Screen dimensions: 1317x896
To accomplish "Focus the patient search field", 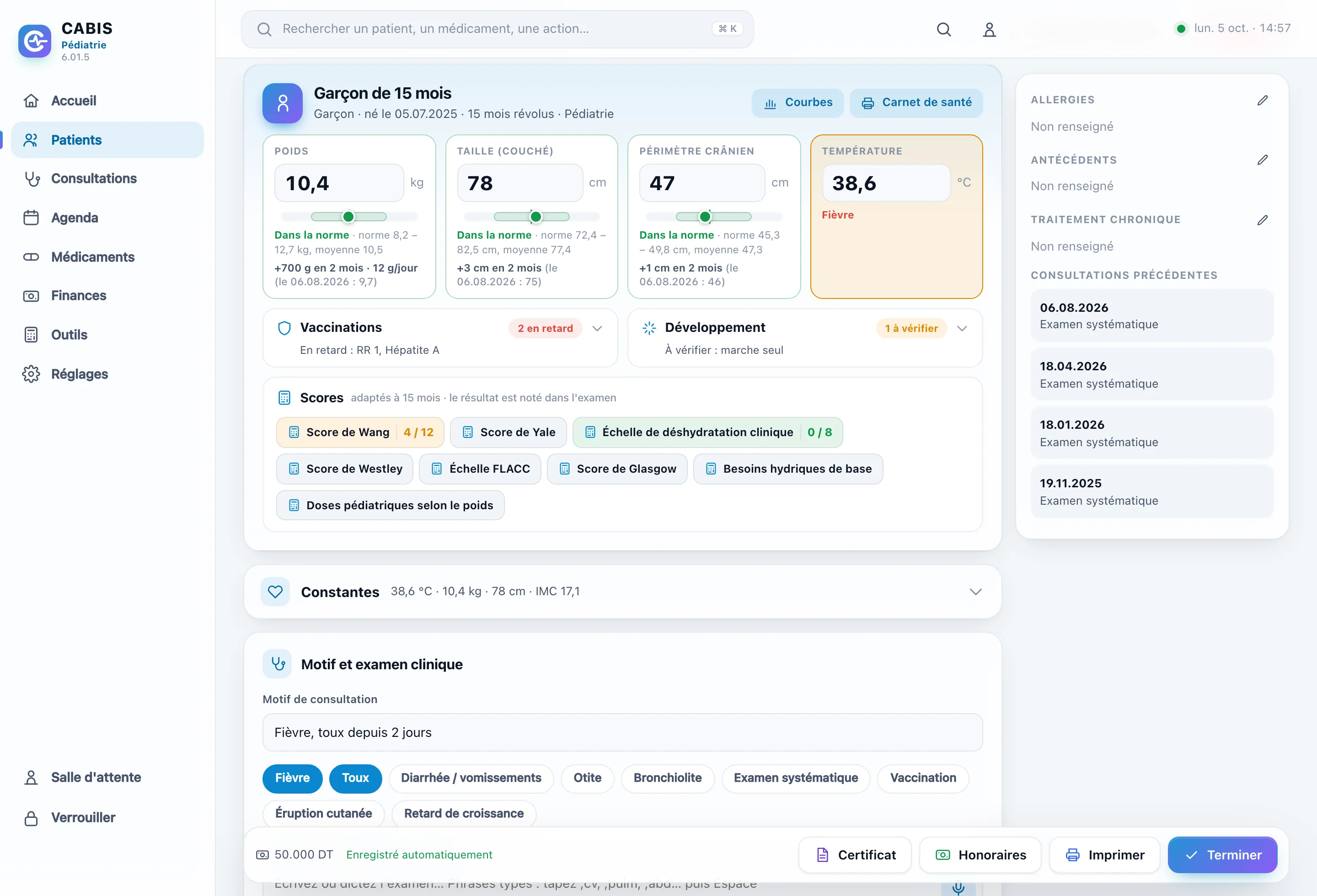I will (497, 29).
